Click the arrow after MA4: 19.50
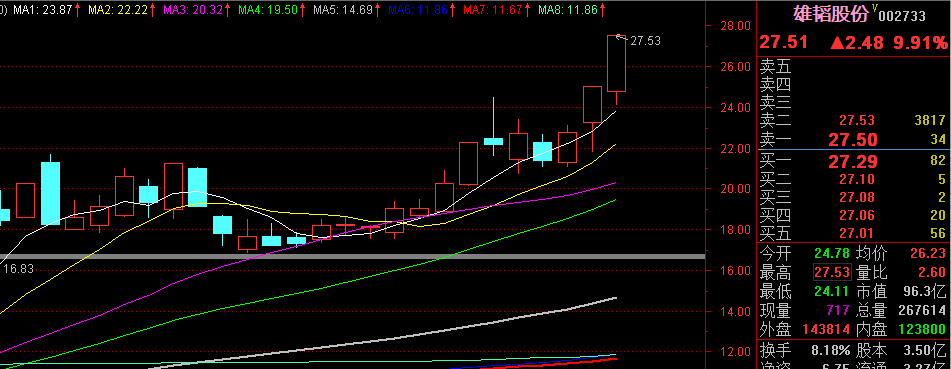This screenshot has width=951, height=369. click(303, 10)
